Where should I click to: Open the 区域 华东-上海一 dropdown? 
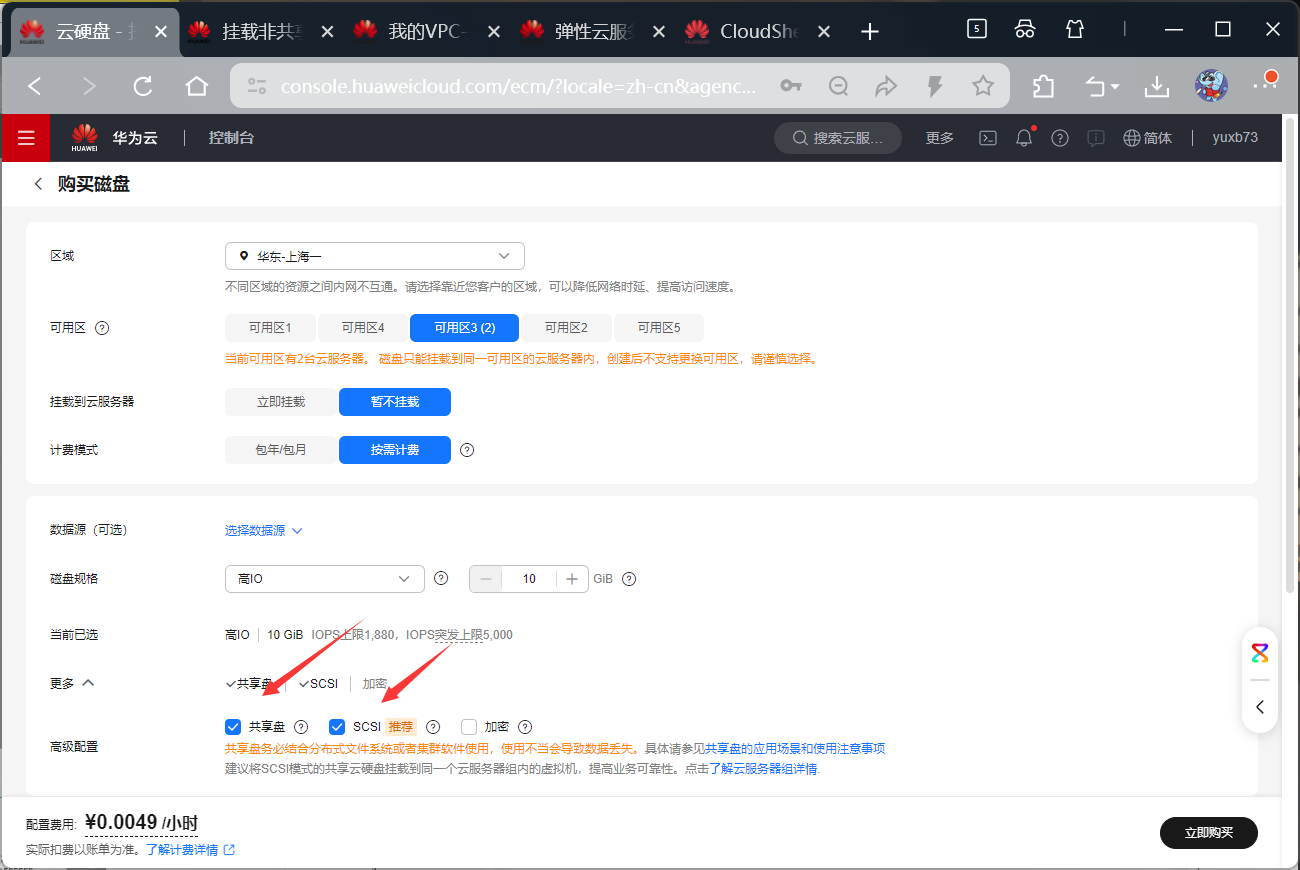point(375,256)
